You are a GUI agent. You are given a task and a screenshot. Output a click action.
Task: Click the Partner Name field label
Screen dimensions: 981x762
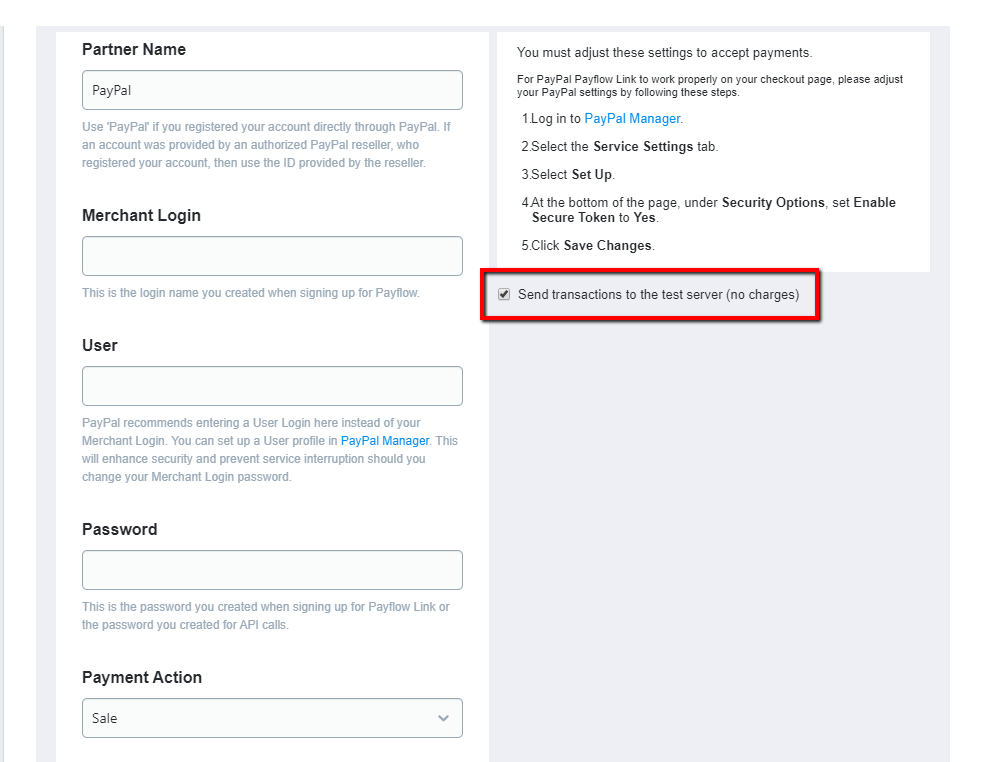point(134,49)
